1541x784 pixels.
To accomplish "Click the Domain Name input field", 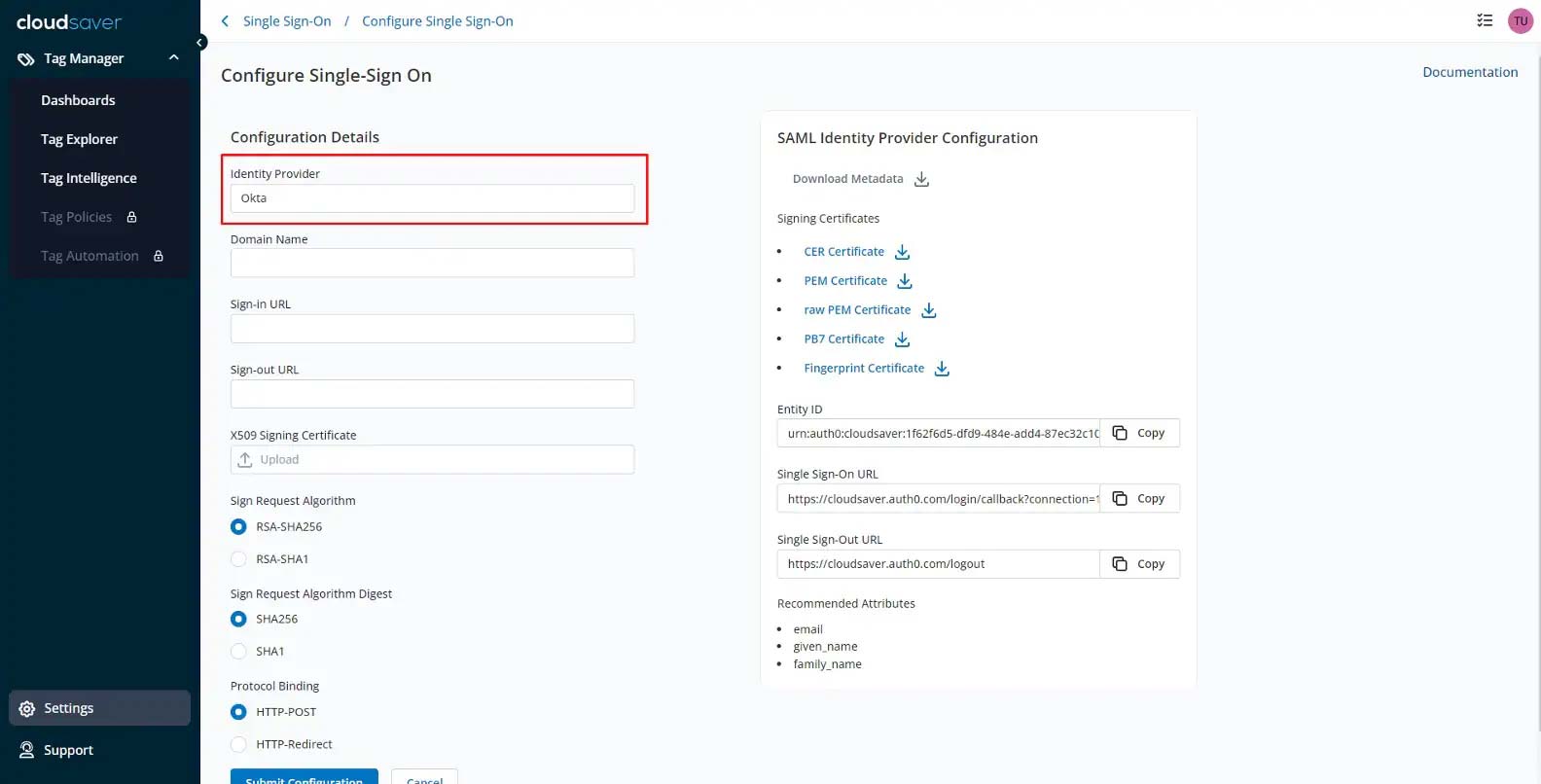I will click(432, 263).
